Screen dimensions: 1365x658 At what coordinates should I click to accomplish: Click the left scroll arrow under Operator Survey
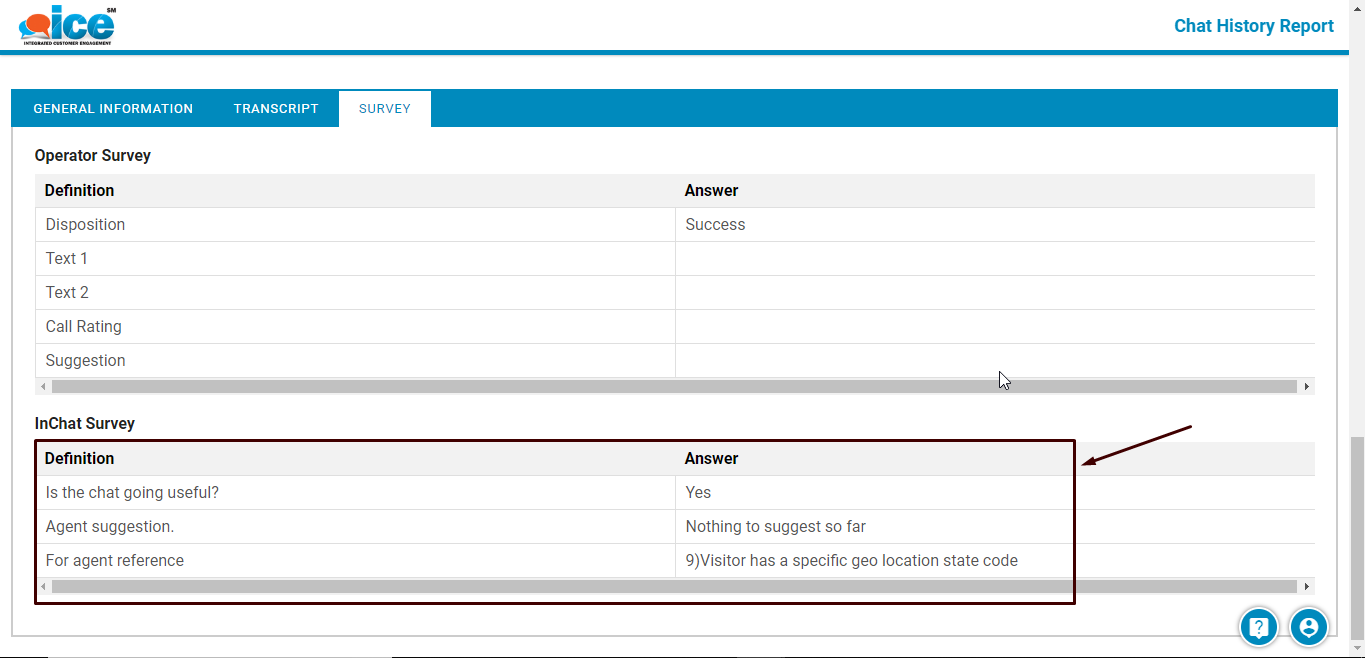(x=42, y=386)
